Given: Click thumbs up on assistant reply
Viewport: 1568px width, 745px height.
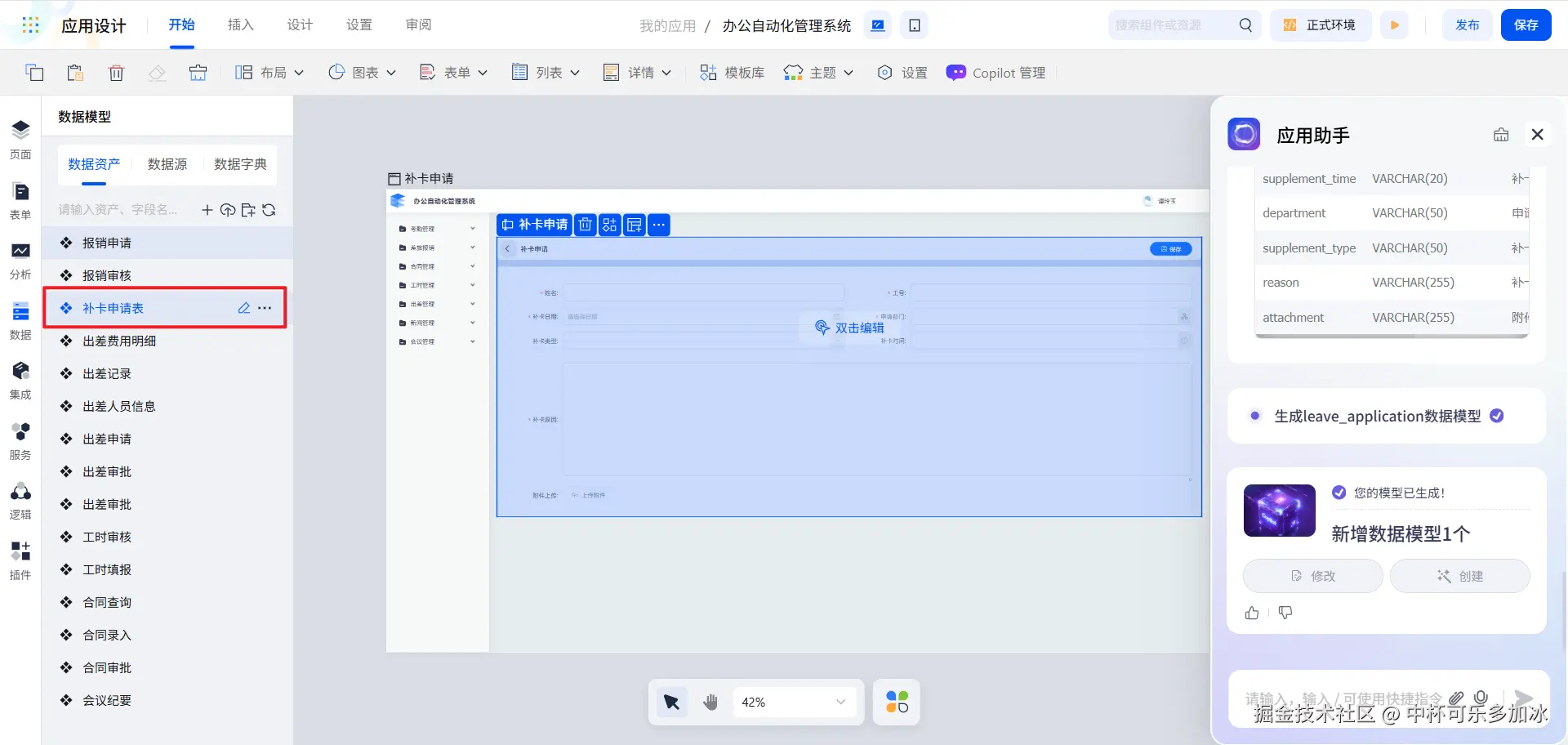Looking at the screenshot, I should (1252, 613).
